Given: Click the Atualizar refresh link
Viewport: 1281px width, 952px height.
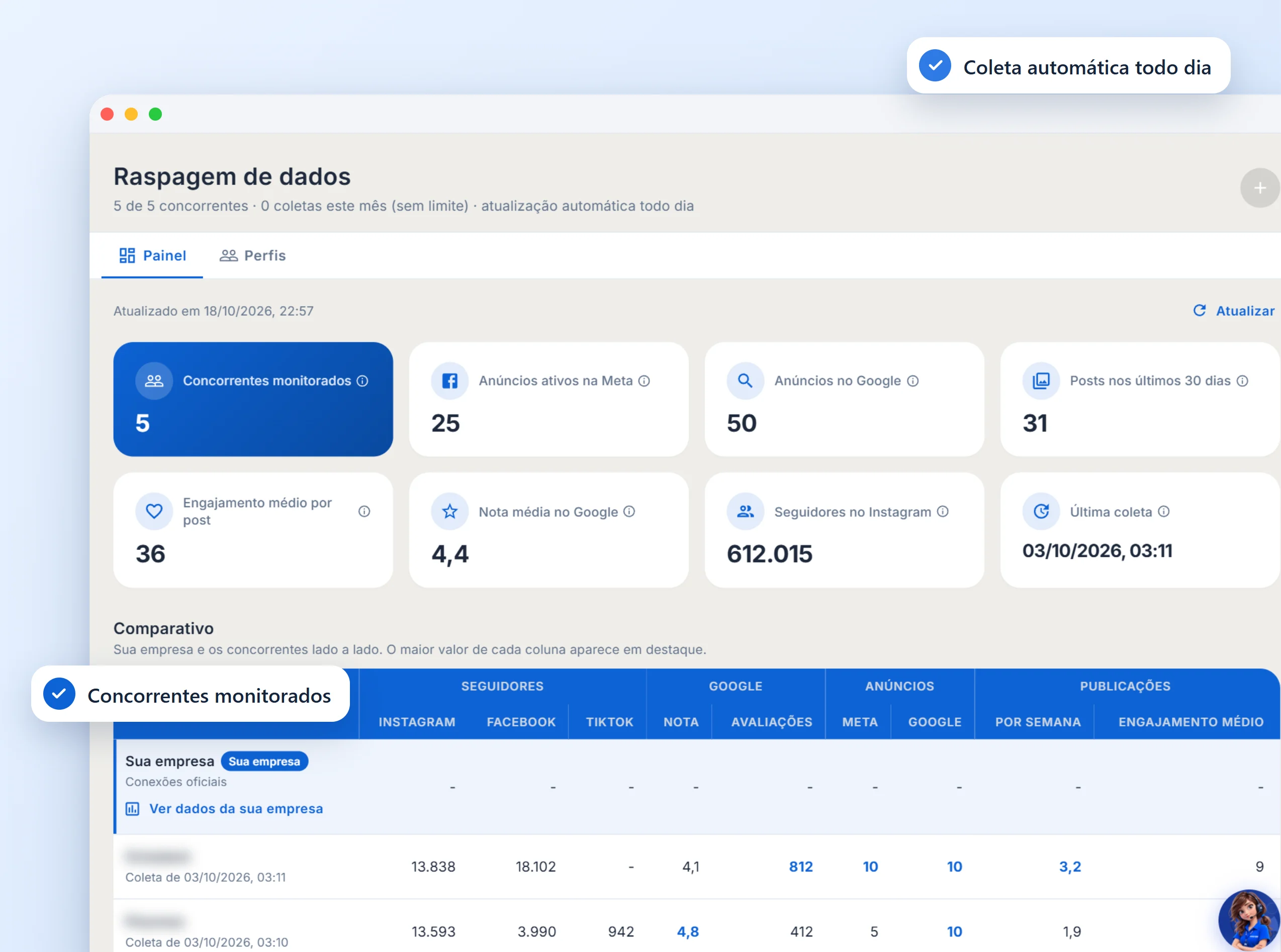Looking at the screenshot, I should [1233, 311].
